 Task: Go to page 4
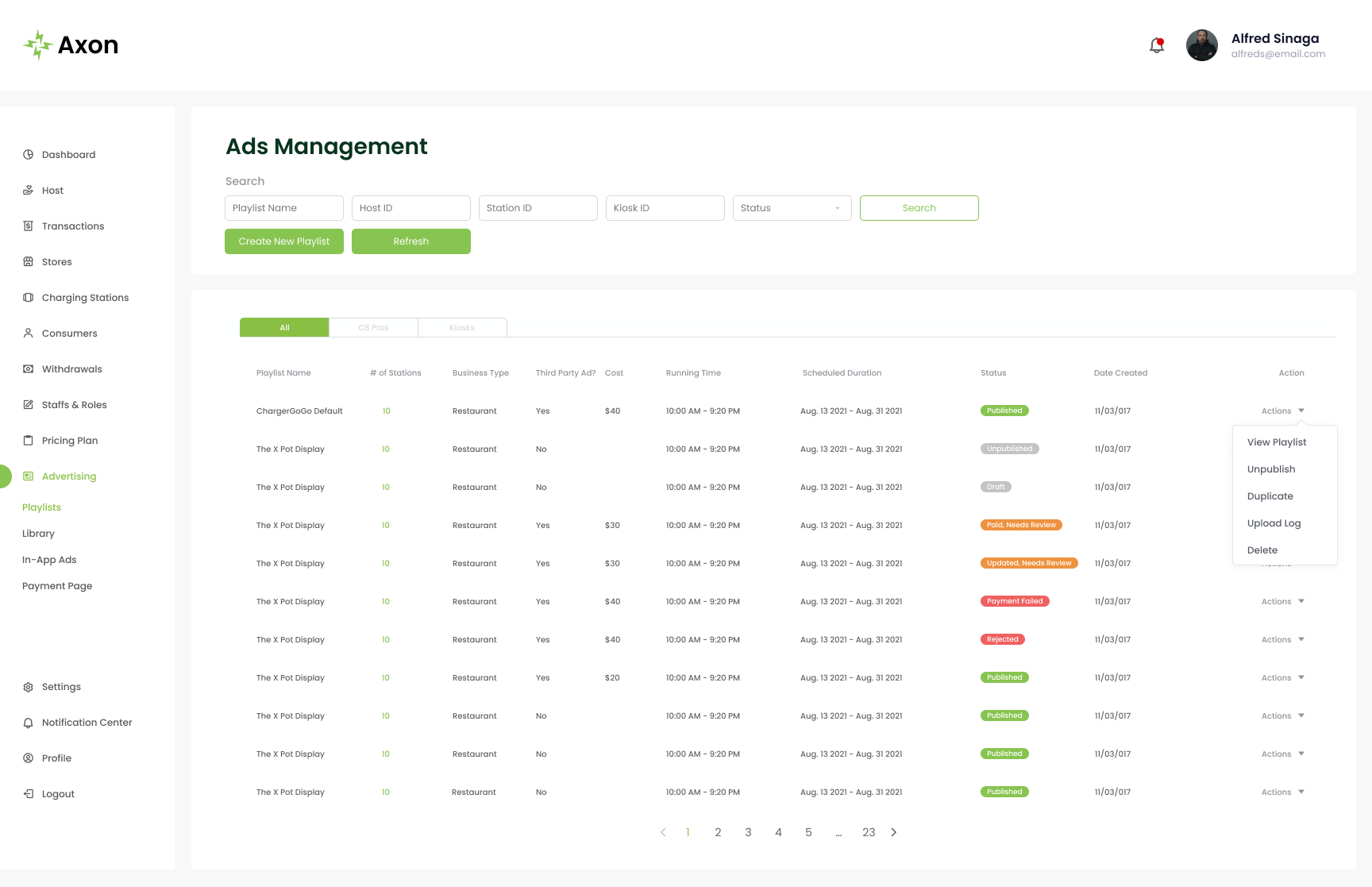(x=778, y=832)
